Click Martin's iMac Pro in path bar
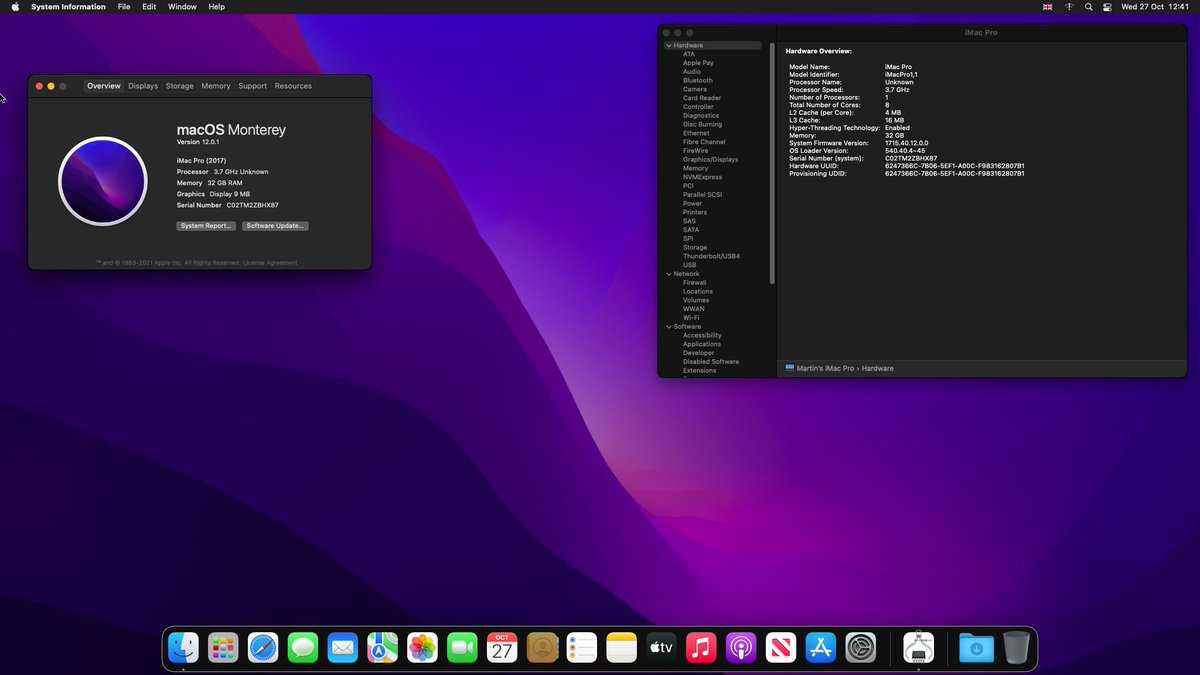 click(825, 368)
